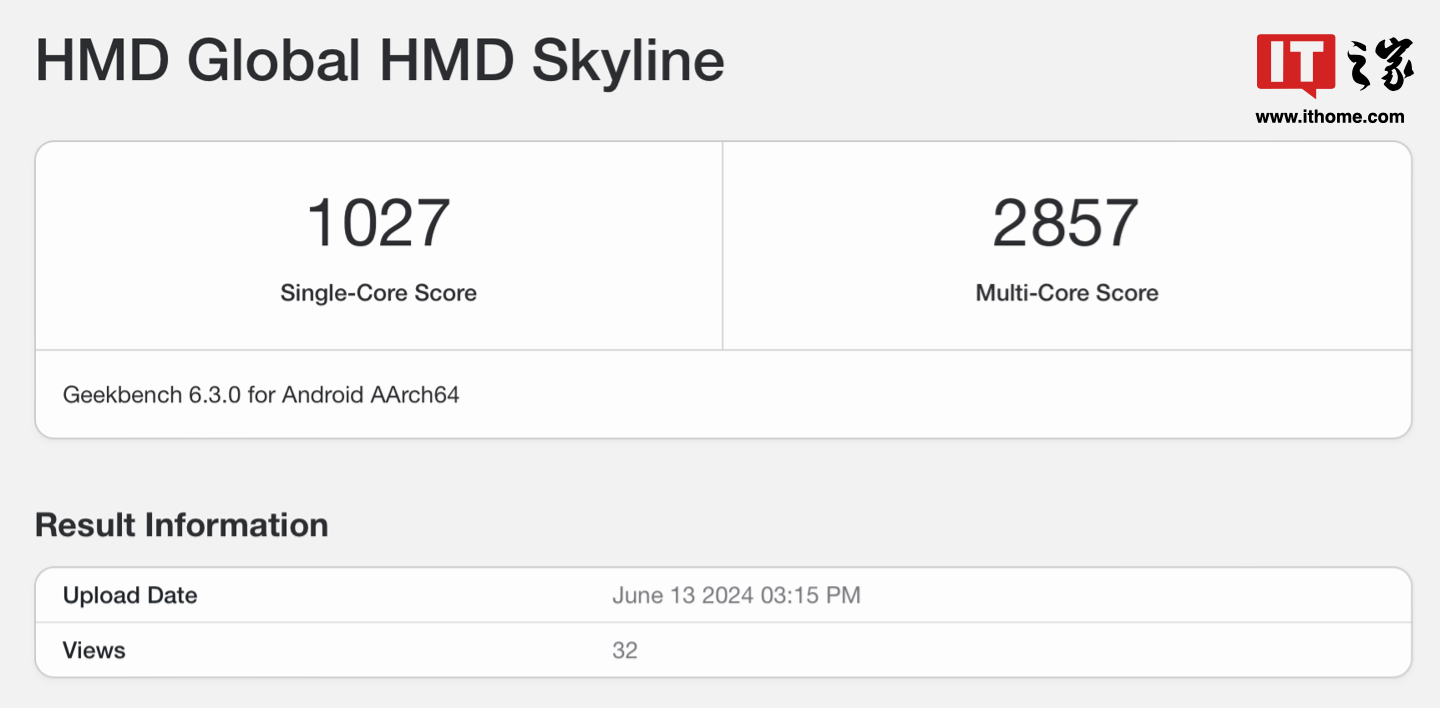Click the red IT logo icon

pos(1295,65)
